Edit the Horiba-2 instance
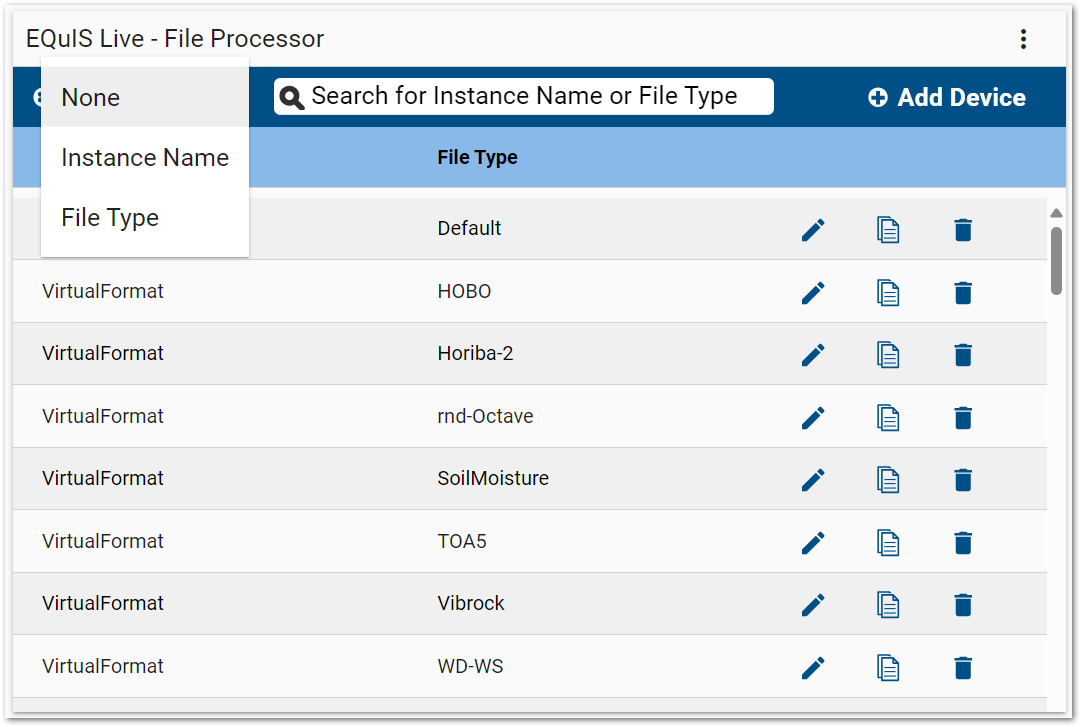The height and width of the screenshot is (727, 1081). [x=813, y=355]
